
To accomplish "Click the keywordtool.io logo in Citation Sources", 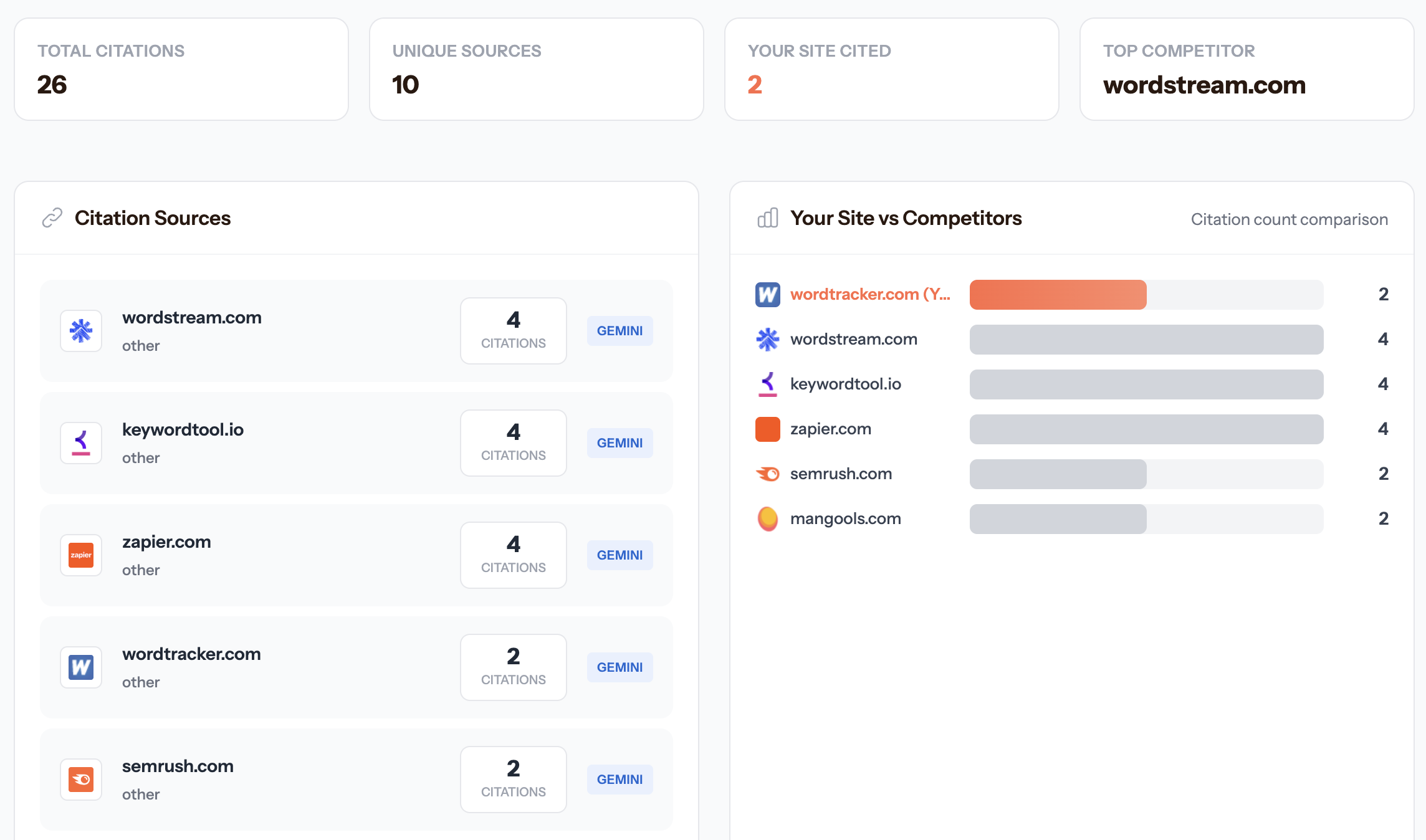I will 81,443.
